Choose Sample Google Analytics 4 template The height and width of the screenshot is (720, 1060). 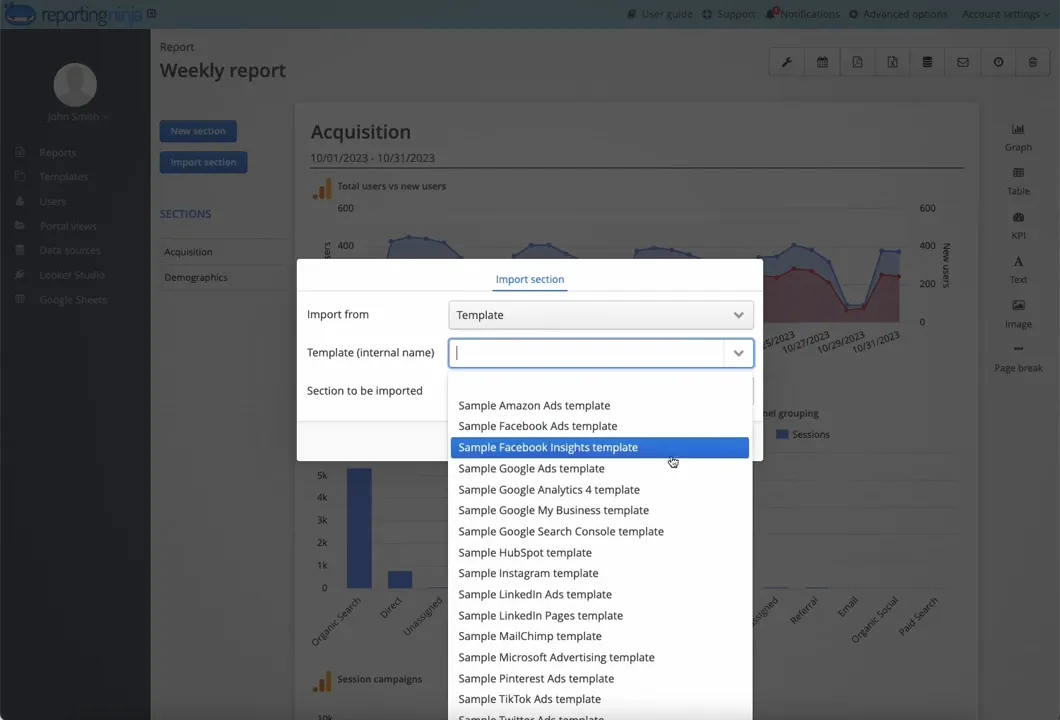600,489
